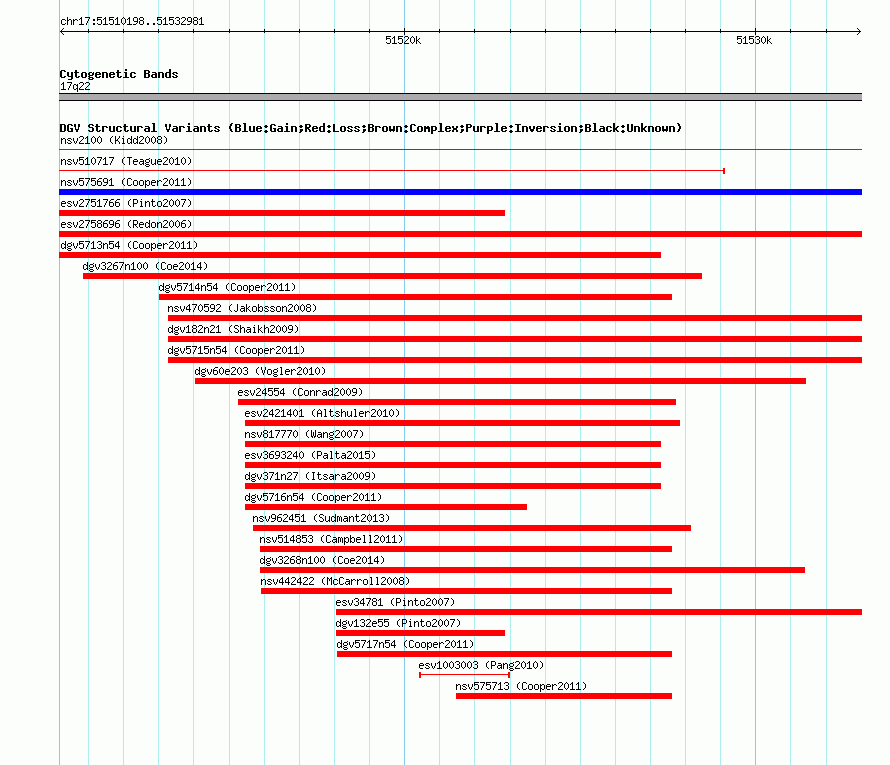Click the red bar under esv2751766
Screen dimensions: 890x765
(x=282, y=213)
